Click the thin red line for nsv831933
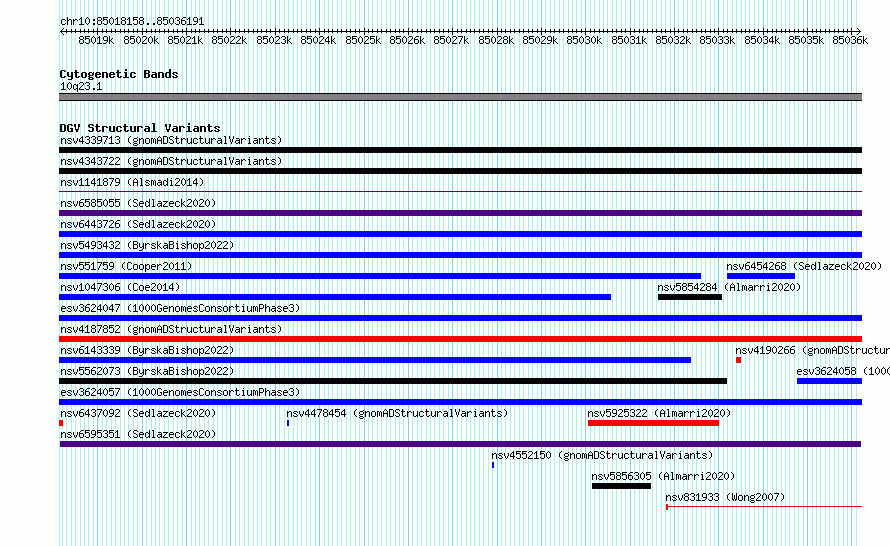 pos(764,506)
